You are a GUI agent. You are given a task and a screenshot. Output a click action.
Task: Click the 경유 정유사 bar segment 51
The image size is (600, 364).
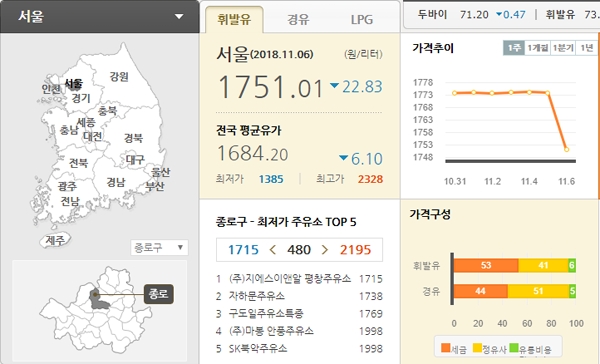[x=538, y=291]
